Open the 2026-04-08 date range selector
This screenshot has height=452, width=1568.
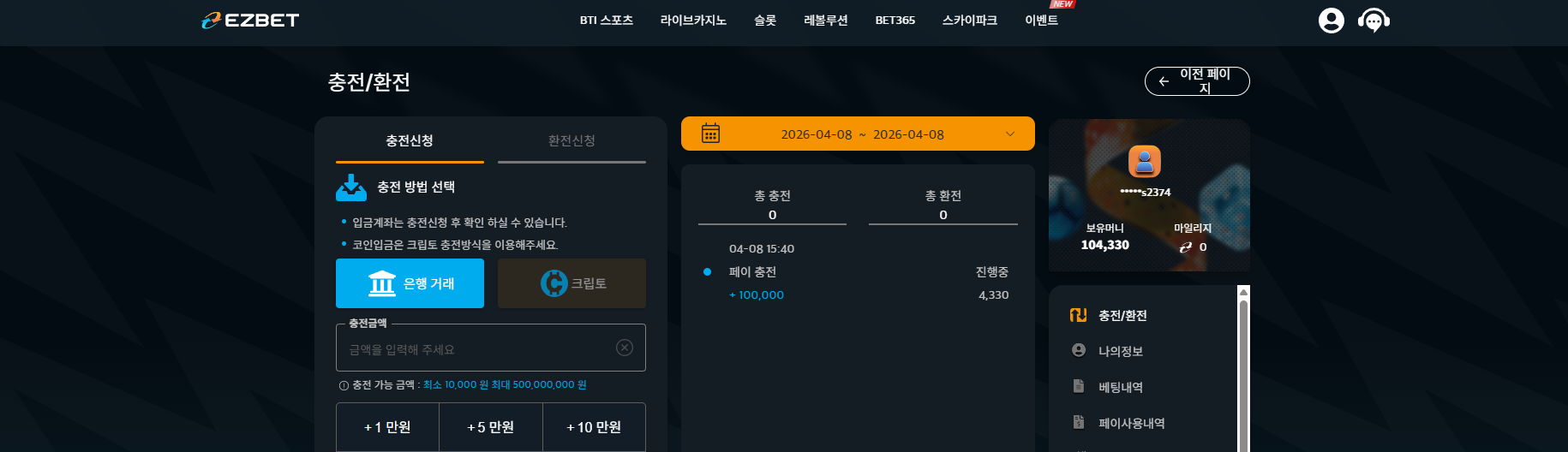coord(858,134)
